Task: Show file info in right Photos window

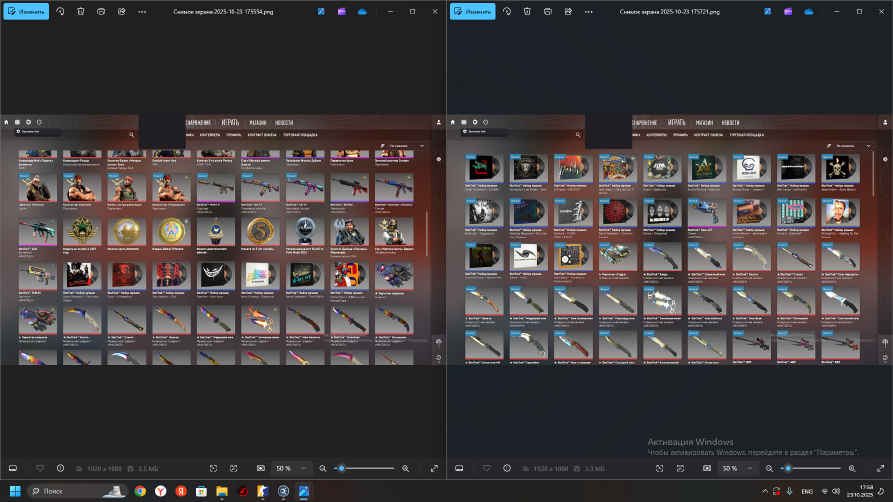Action: click(507, 468)
